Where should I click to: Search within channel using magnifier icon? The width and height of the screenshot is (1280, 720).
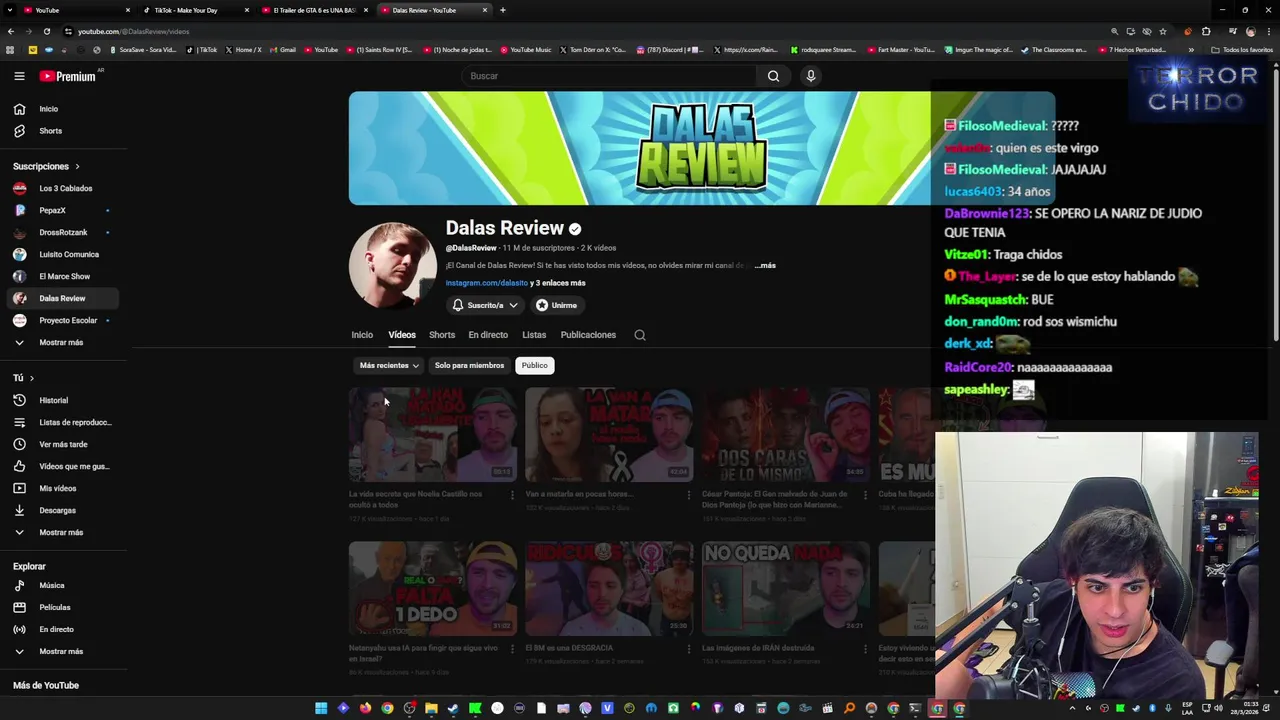[x=640, y=335]
